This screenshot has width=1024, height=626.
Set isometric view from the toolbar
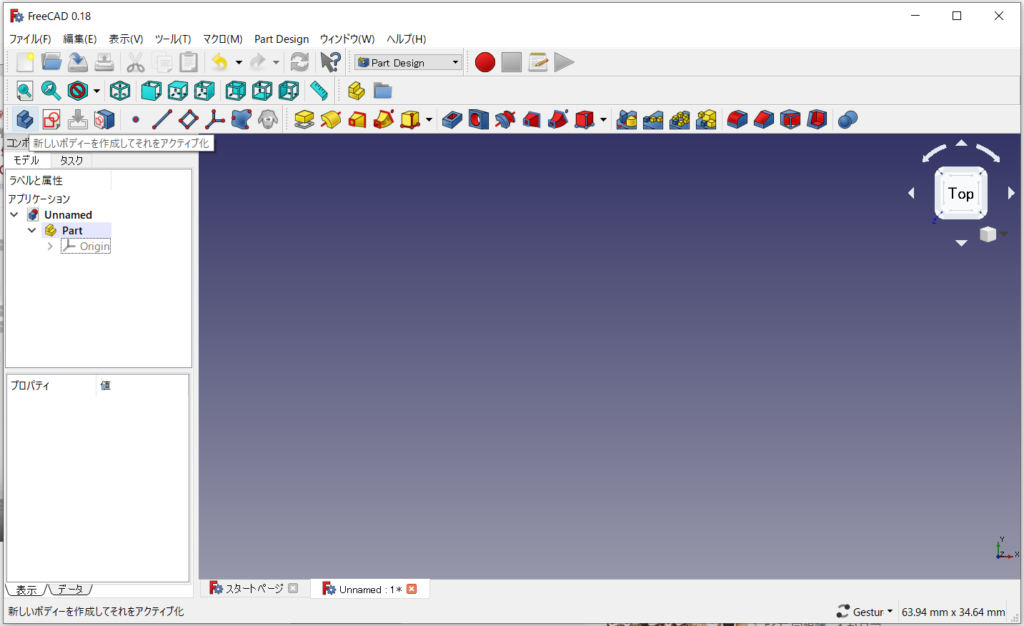pyautogui.click(x=120, y=91)
